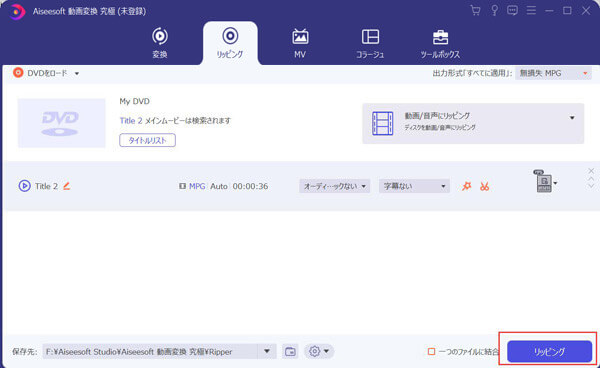Open the edit effects star-wand icon

click(466, 186)
